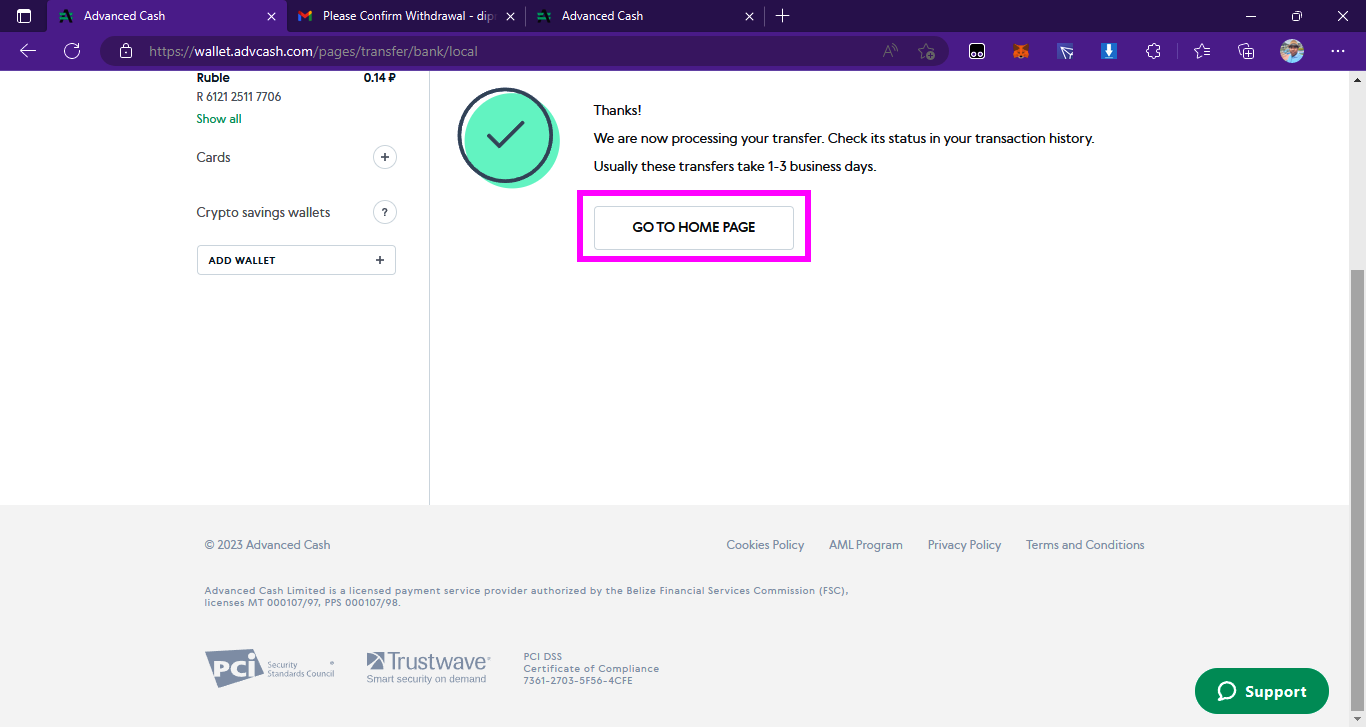The height and width of the screenshot is (727, 1366).
Task: Open the Cookies Policy link
Action: (x=765, y=545)
